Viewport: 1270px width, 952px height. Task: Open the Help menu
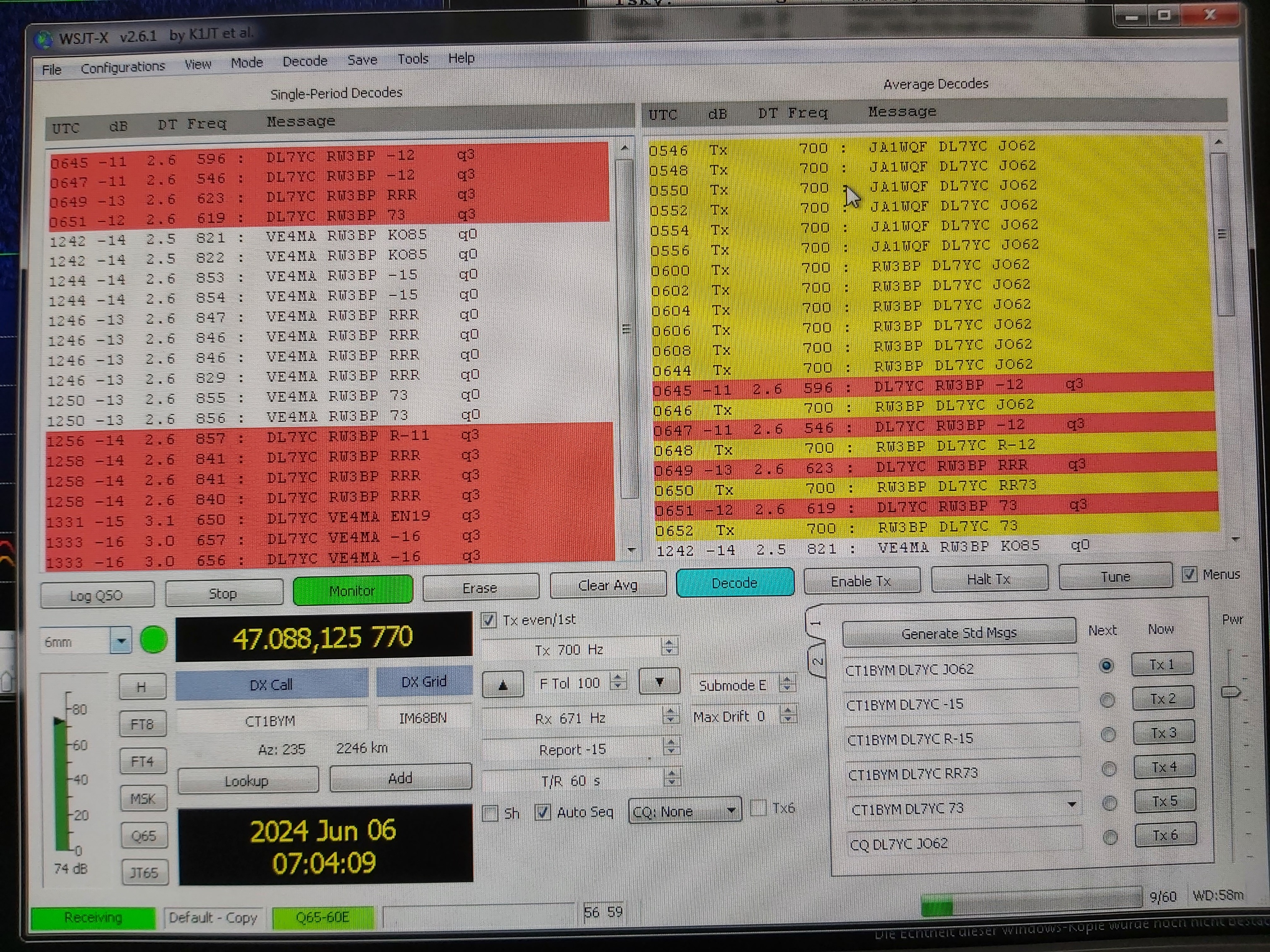point(462,58)
